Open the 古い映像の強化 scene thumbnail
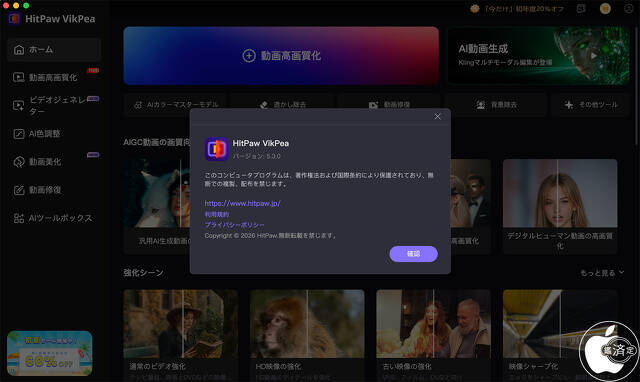Image resolution: width=640 pixels, height=382 pixels. 433,324
